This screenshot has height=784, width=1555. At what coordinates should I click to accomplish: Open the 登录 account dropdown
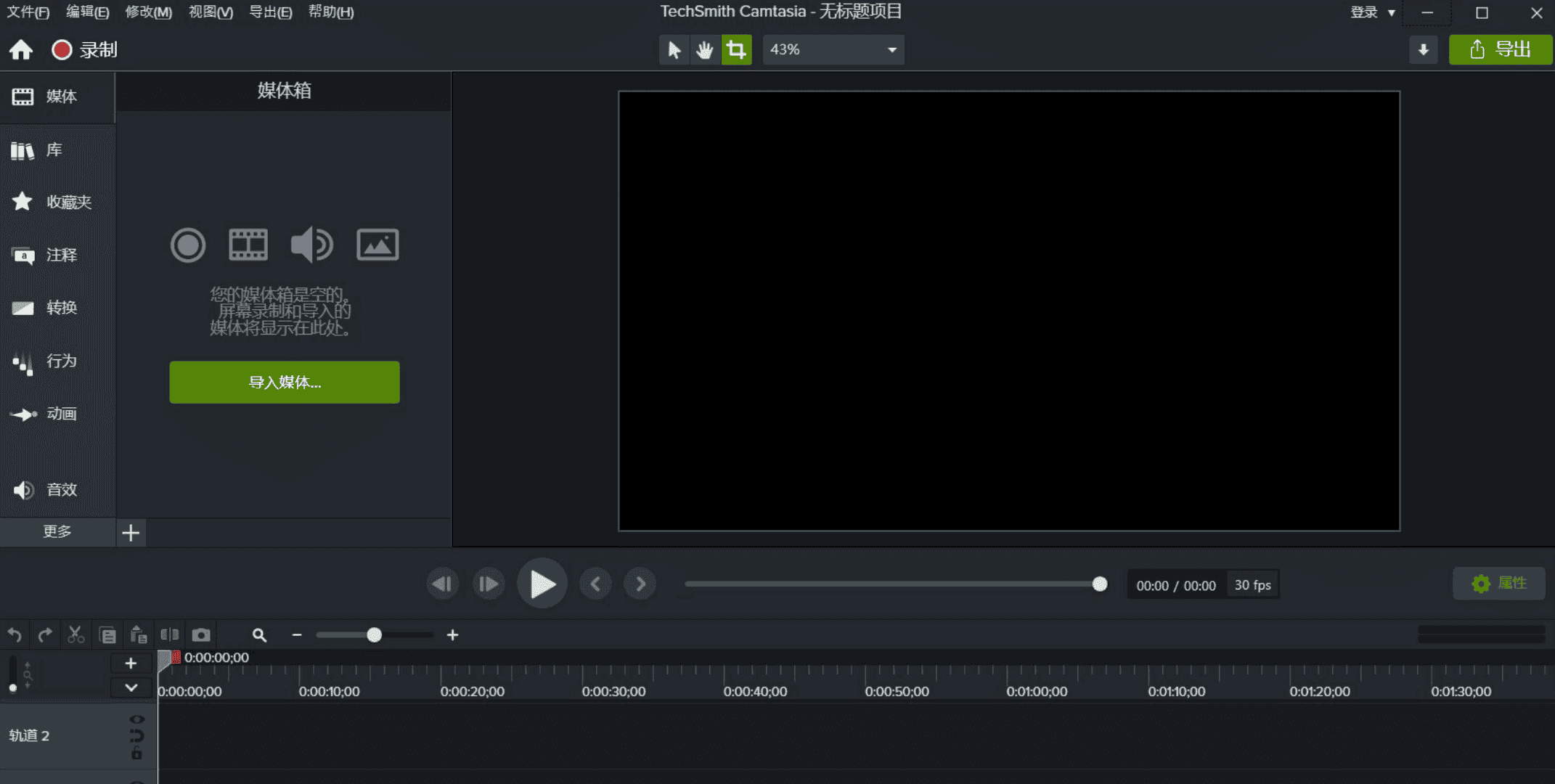1372,12
